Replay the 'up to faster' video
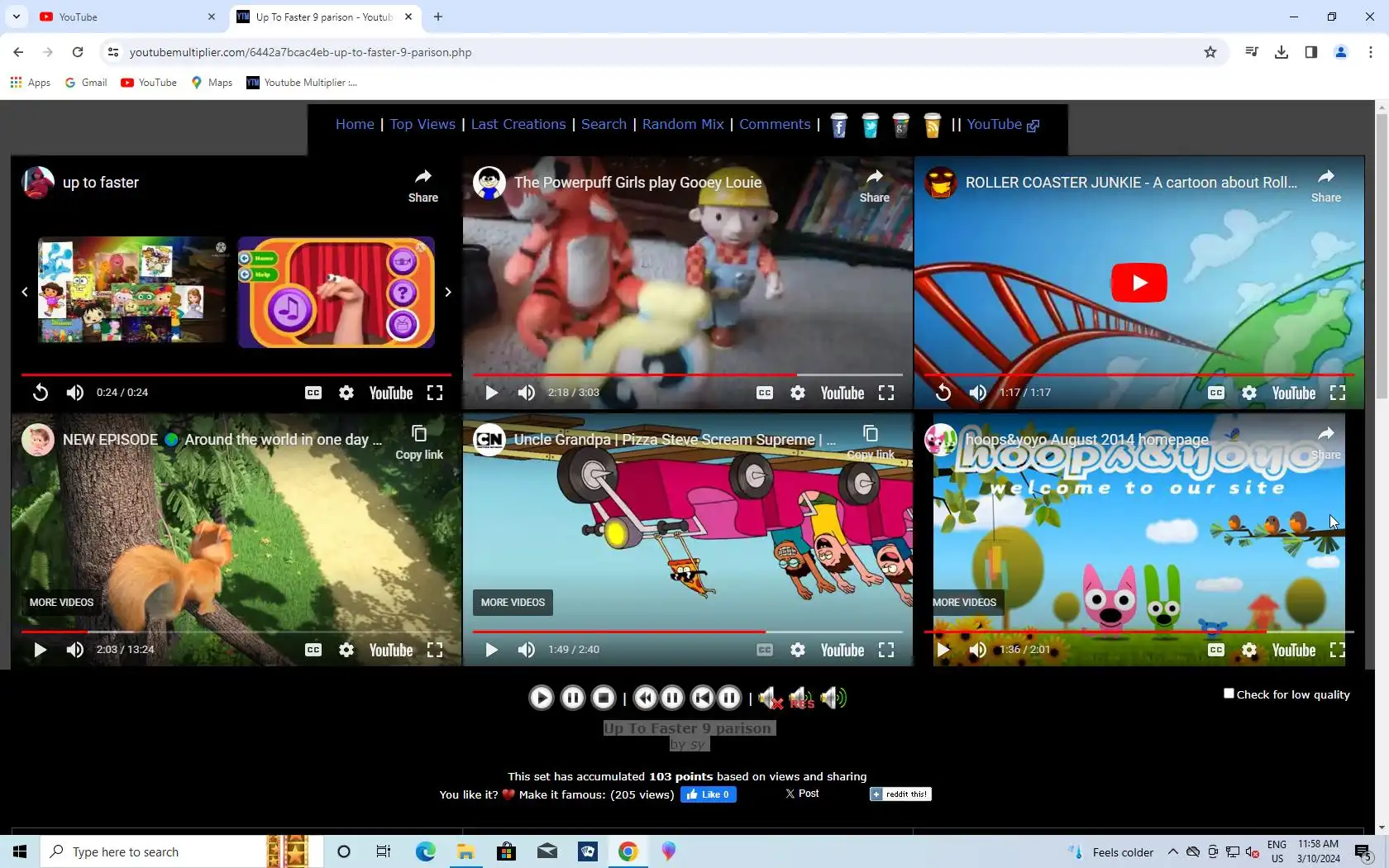This screenshot has height=868, width=1389. pos(40,393)
